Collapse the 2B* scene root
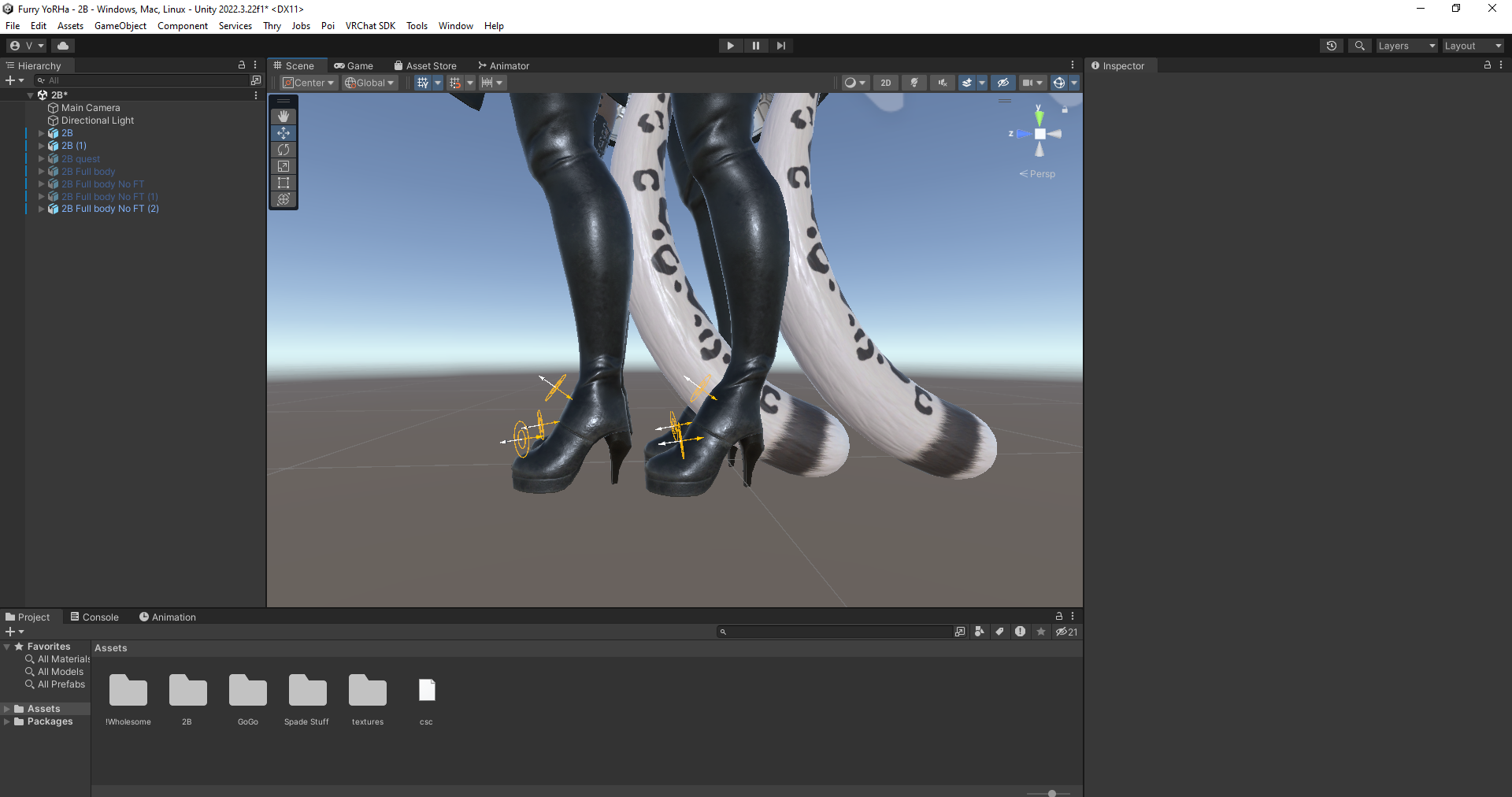 (x=31, y=95)
